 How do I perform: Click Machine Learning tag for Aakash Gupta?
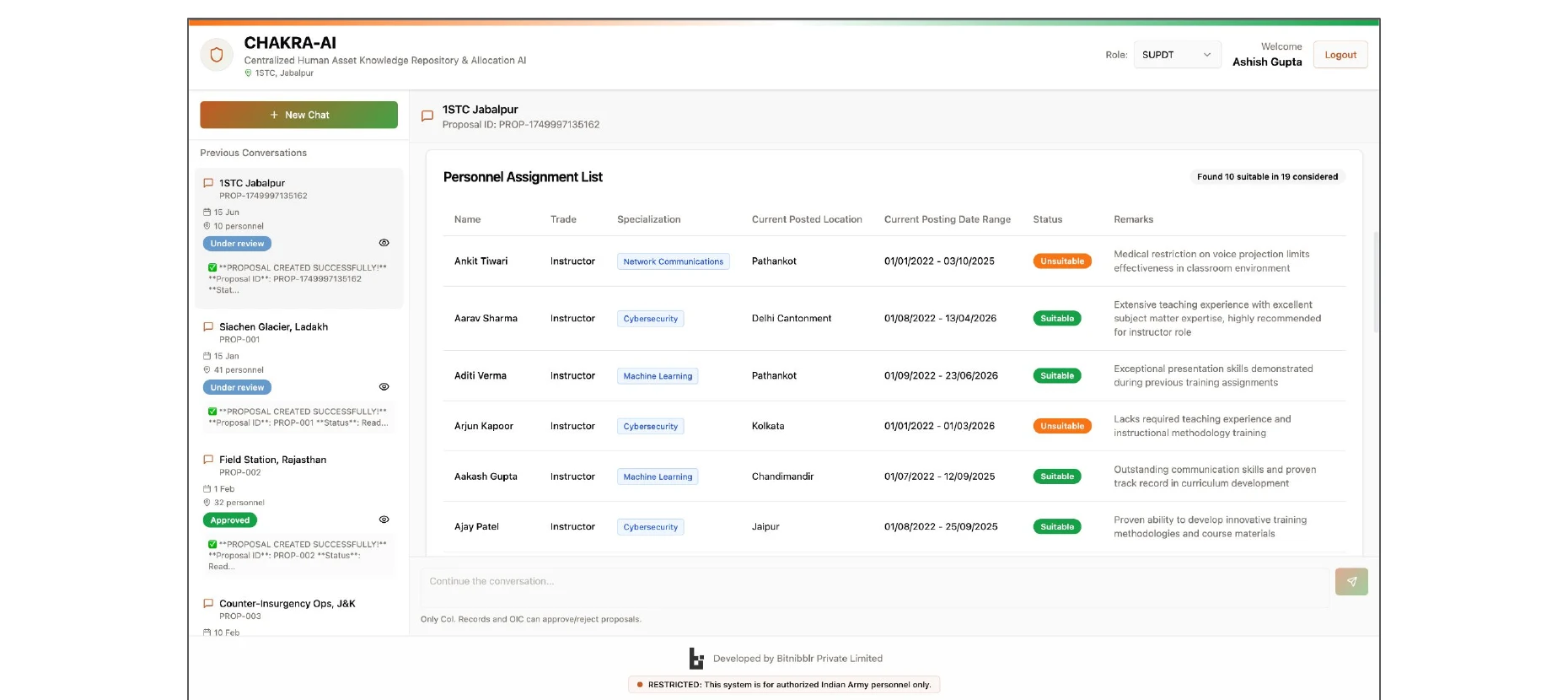(658, 477)
